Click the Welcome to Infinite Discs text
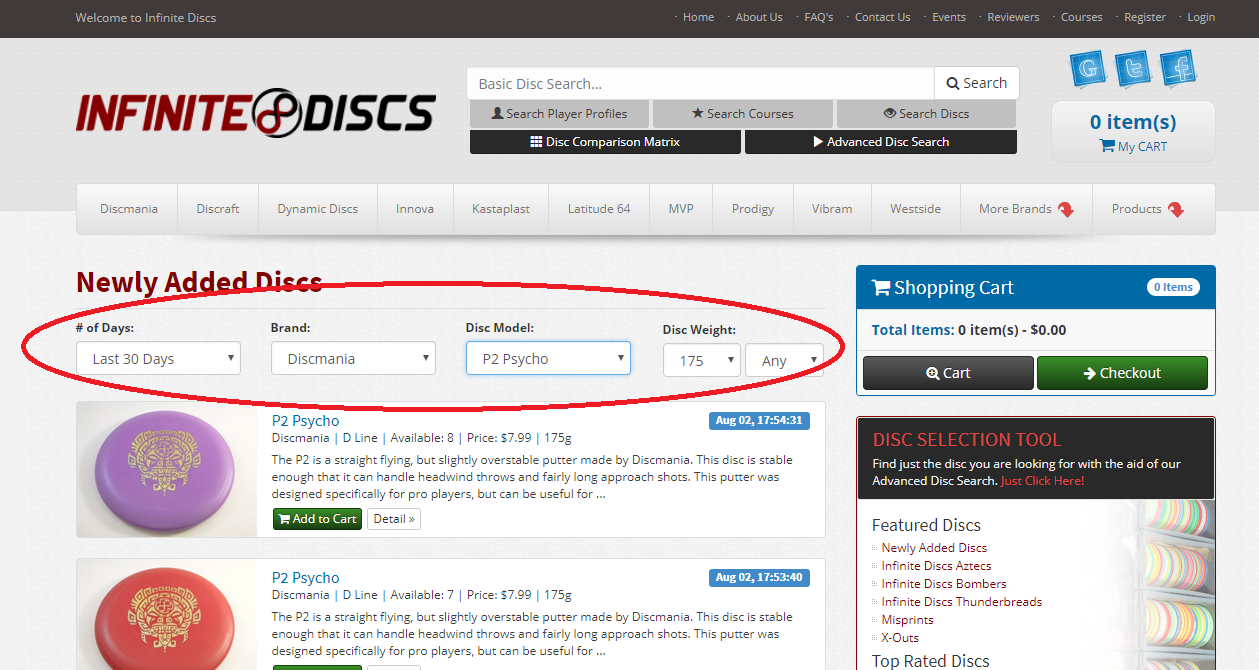1259x670 pixels. pyautogui.click(x=146, y=17)
